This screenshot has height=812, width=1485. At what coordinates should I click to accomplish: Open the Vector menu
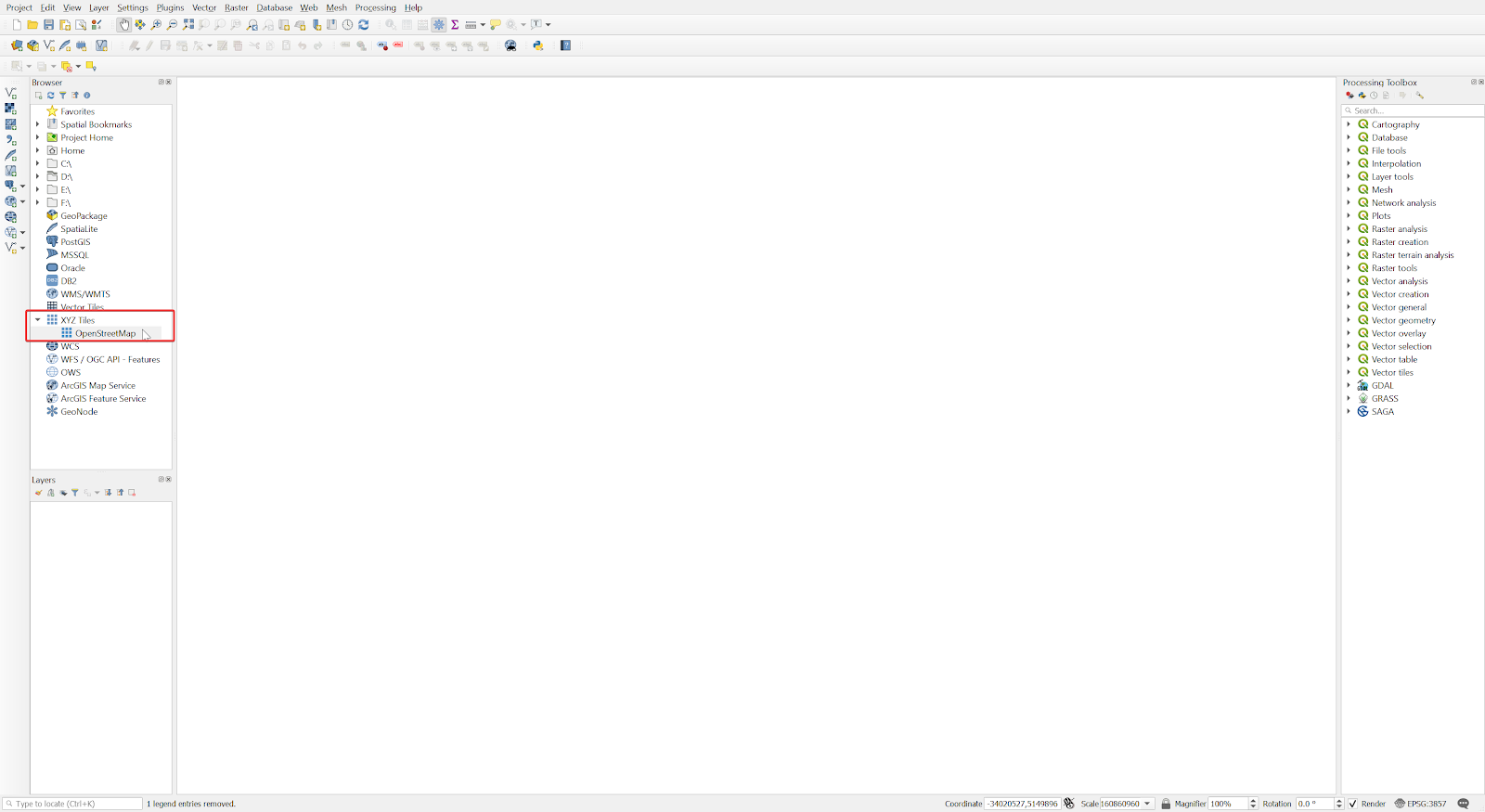[204, 7]
